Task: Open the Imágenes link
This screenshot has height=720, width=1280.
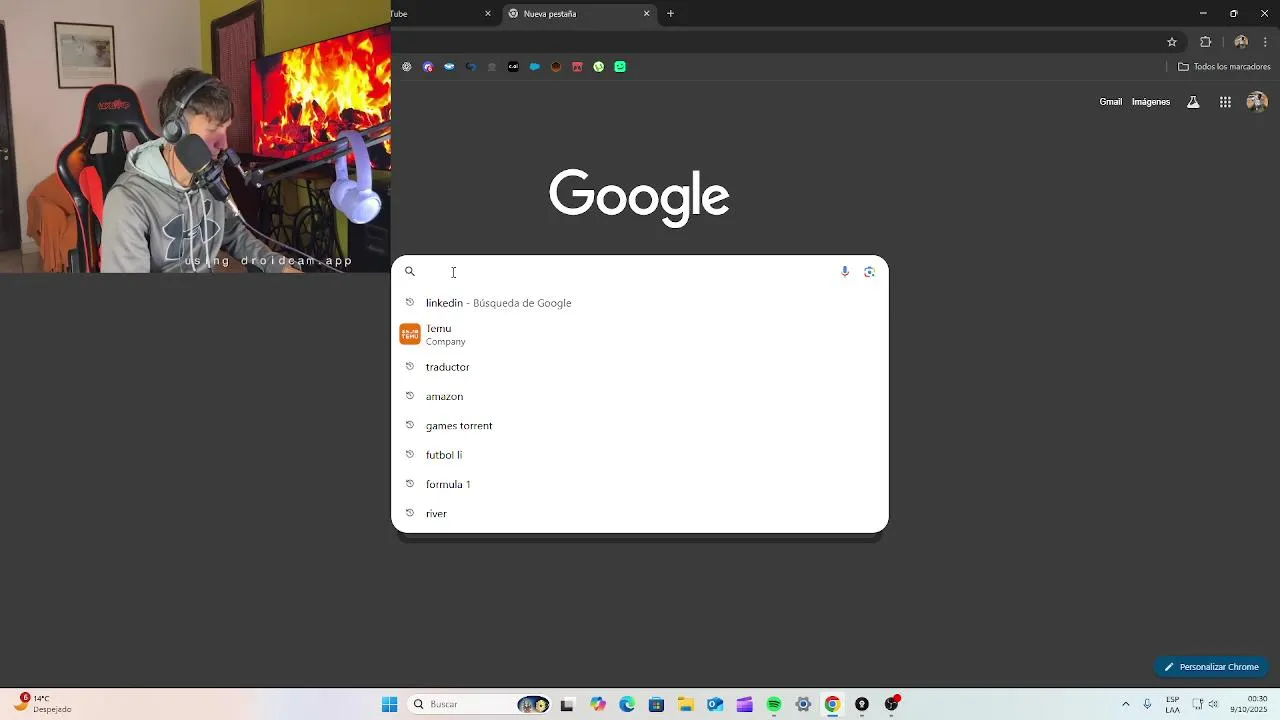Action: pyautogui.click(x=1151, y=102)
